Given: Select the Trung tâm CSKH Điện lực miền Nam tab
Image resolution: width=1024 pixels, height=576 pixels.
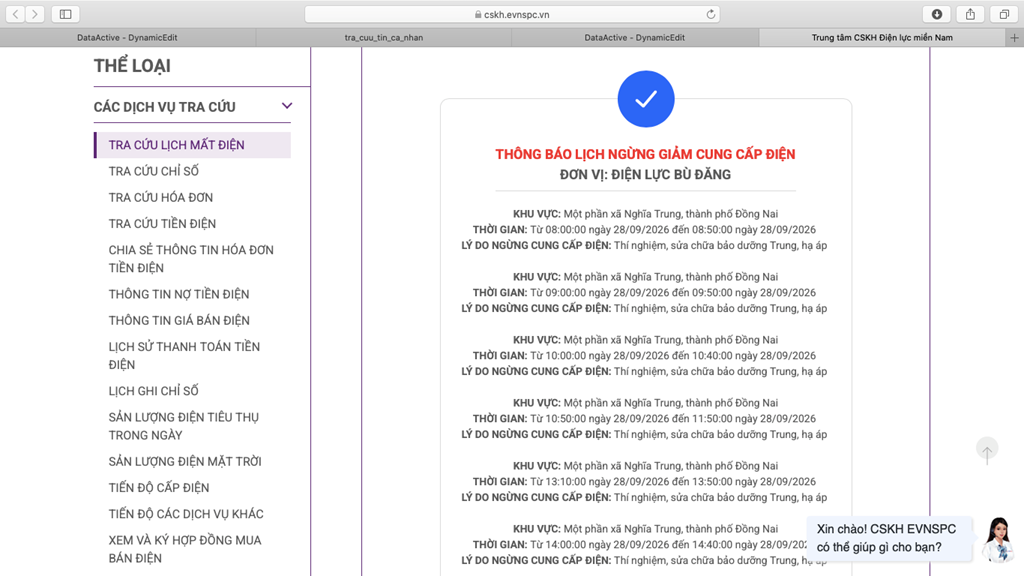Looking at the screenshot, I should [882, 38].
